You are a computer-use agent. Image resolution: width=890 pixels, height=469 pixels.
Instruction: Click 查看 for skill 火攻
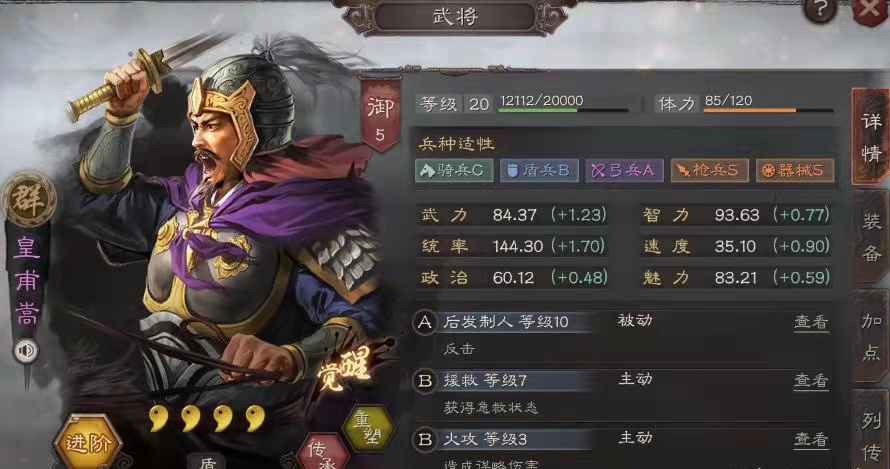[x=811, y=439]
